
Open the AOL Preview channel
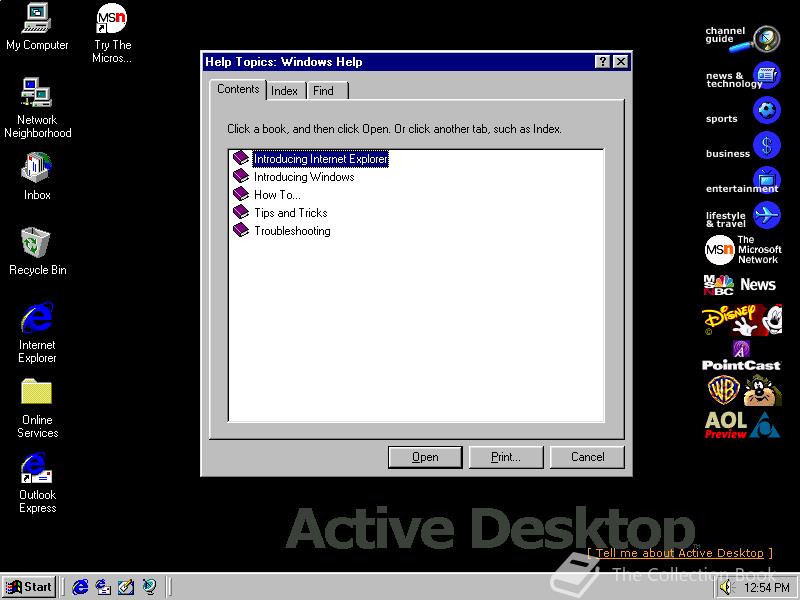[x=742, y=425]
